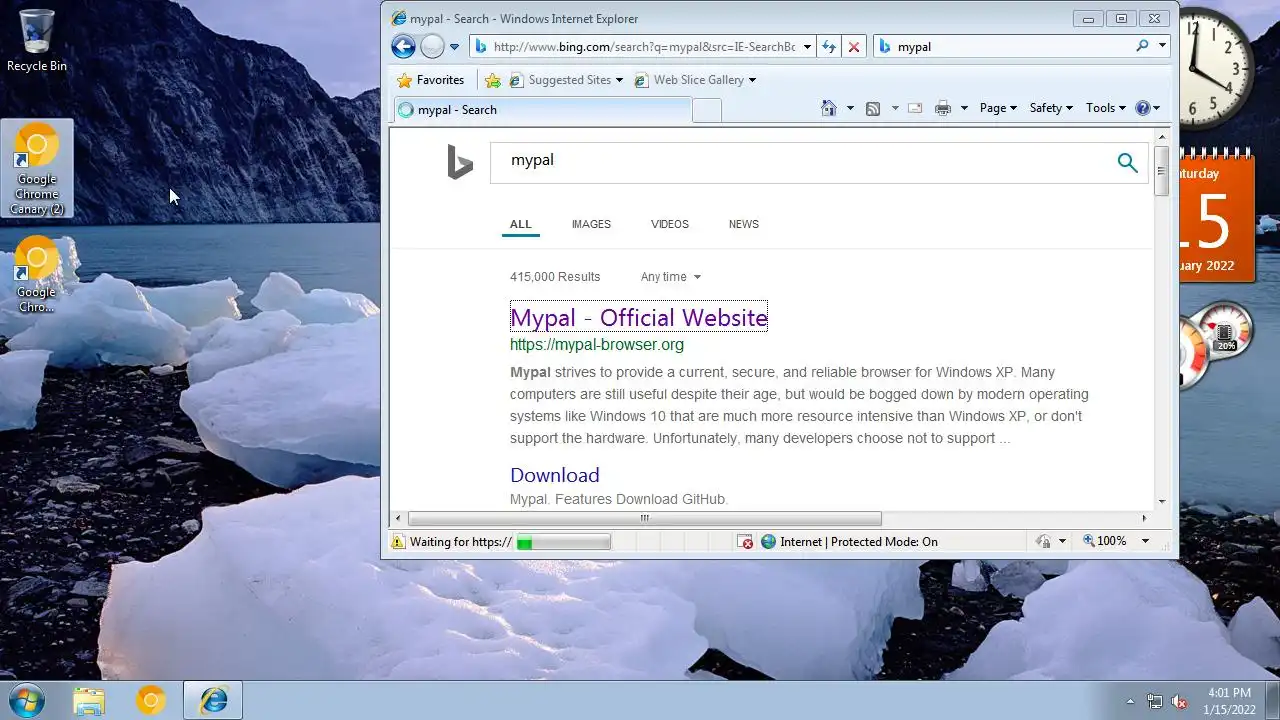Click the Internet Explorer taskbar button
The height and width of the screenshot is (720, 1280).
pyautogui.click(x=213, y=701)
